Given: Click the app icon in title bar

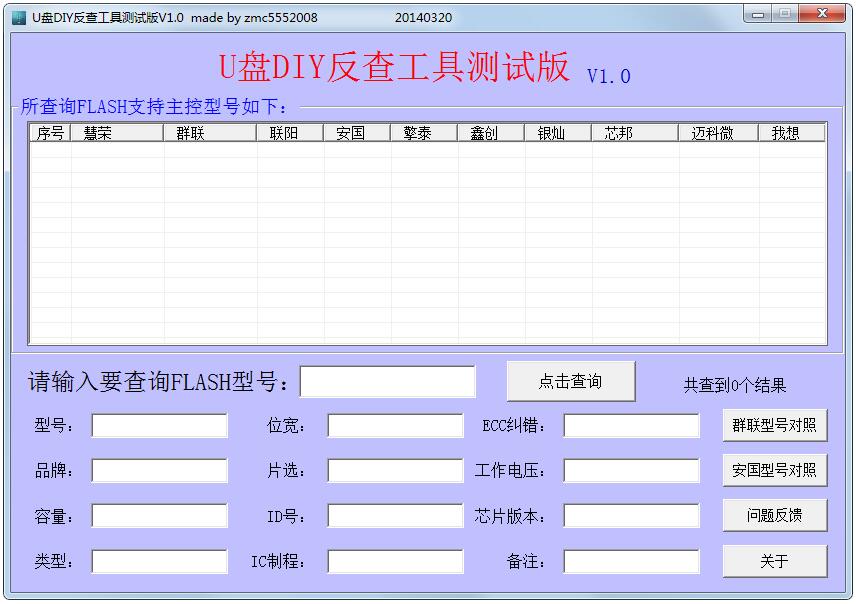Looking at the screenshot, I should click(18, 17).
